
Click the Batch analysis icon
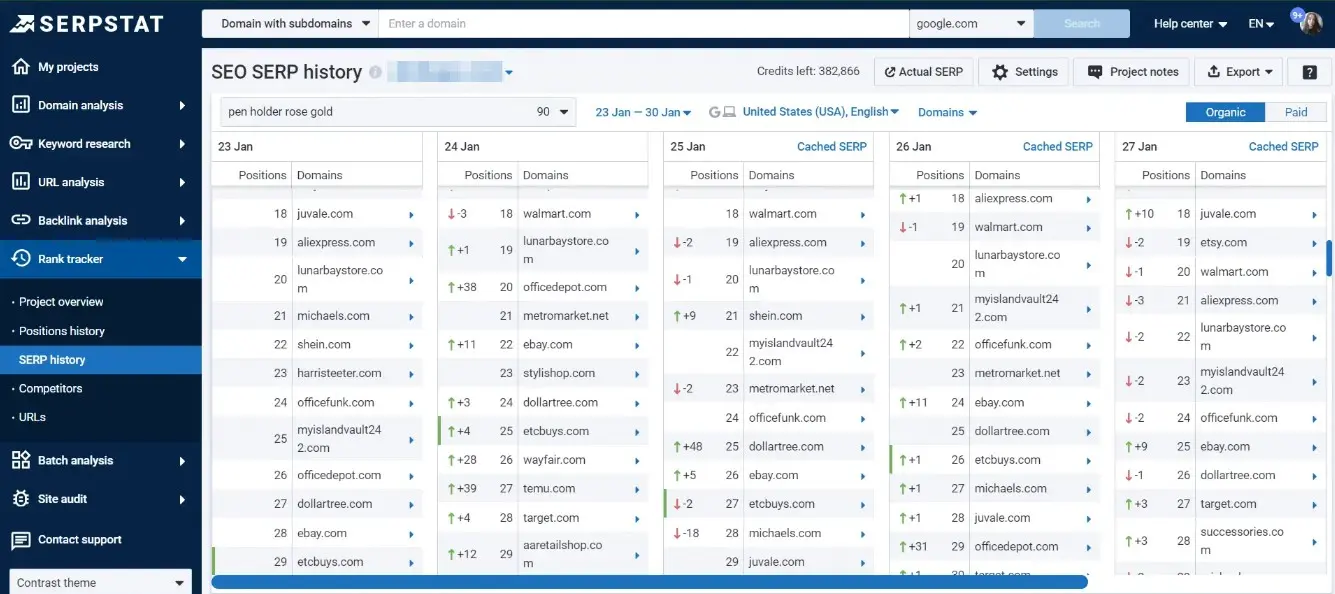(x=20, y=460)
